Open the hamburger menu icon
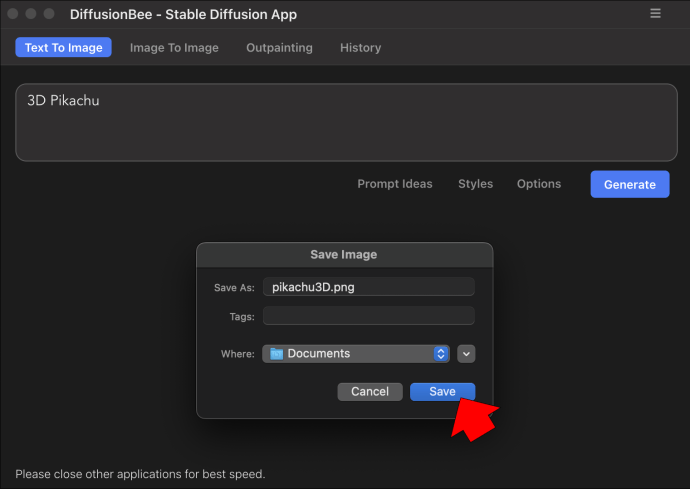Screen dimensions: 690x489 (655, 14)
